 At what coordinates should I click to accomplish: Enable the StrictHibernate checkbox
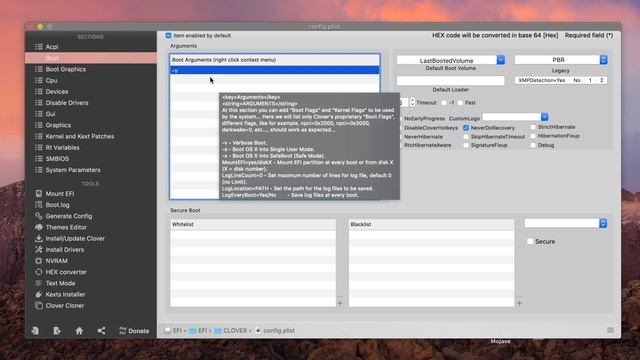coord(533,127)
